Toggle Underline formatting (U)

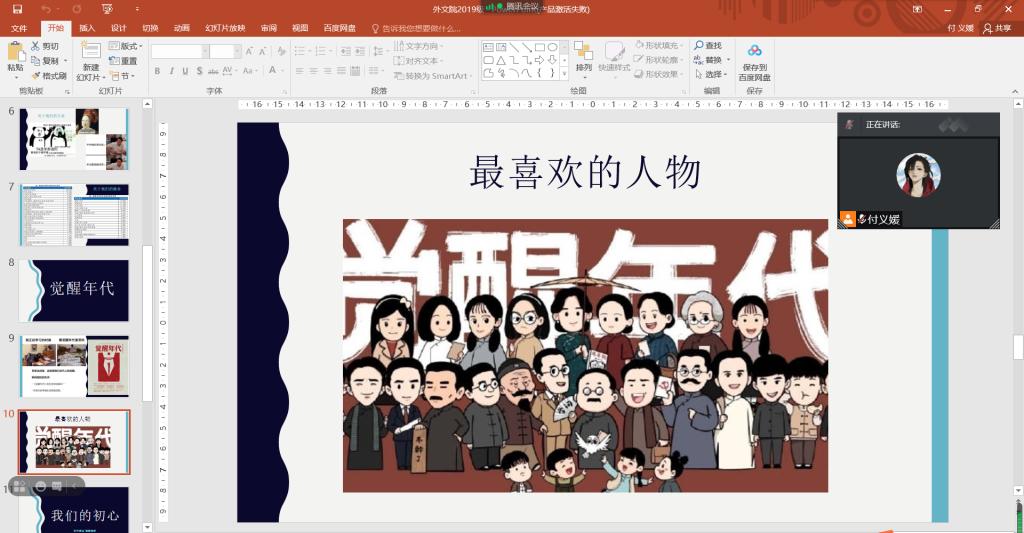pyautogui.click(x=186, y=71)
